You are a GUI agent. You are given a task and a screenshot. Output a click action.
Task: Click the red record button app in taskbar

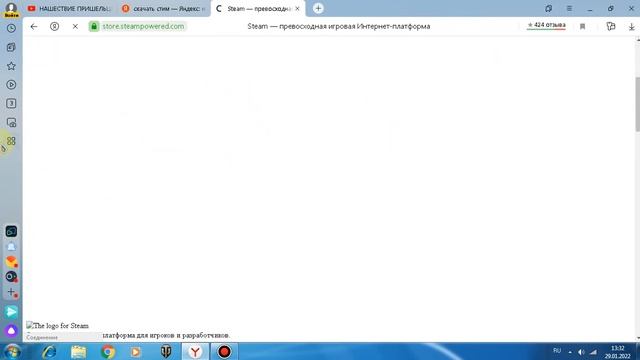coord(224,352)
